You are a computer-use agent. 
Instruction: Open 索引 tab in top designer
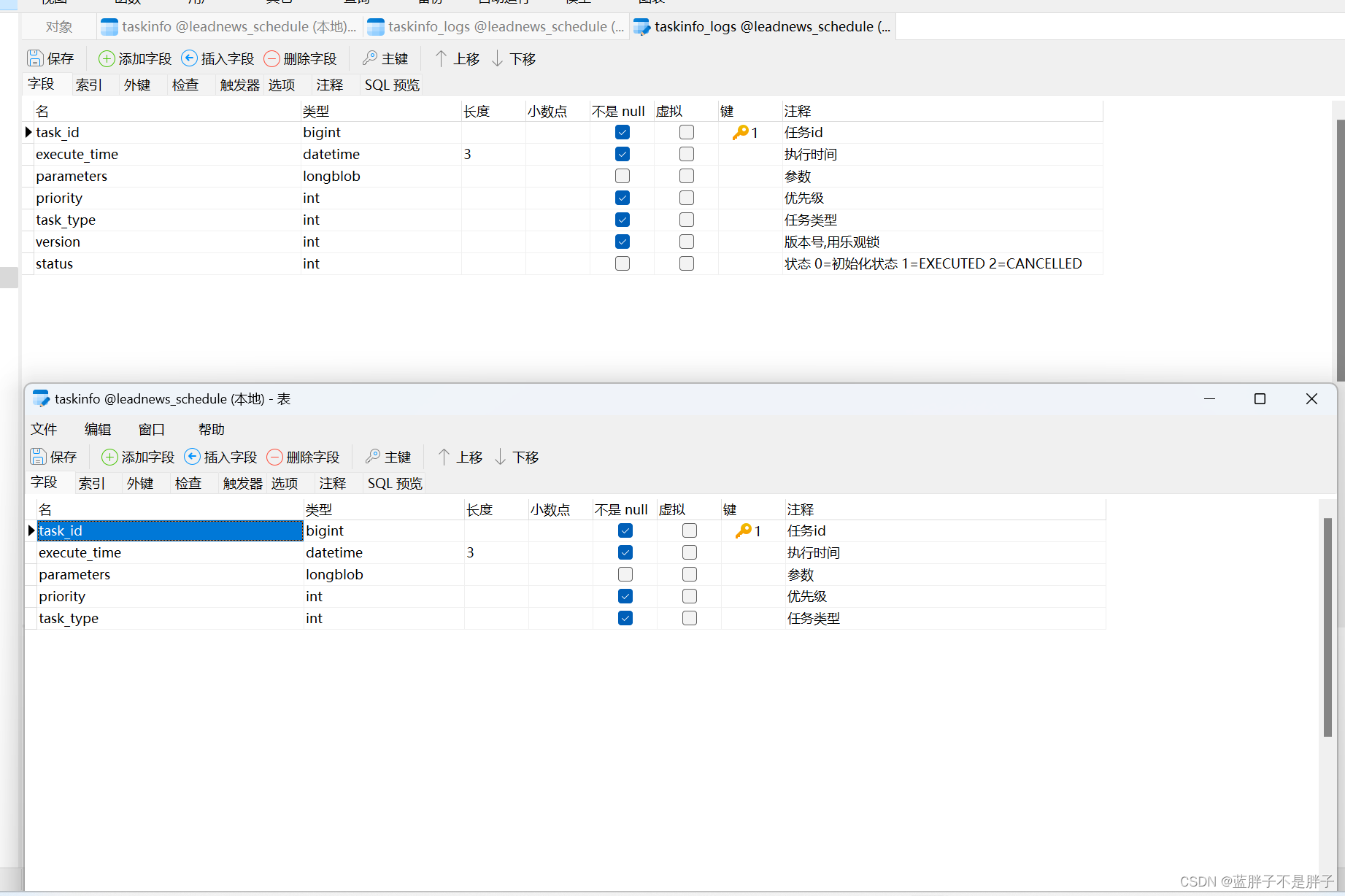[89, 85]
